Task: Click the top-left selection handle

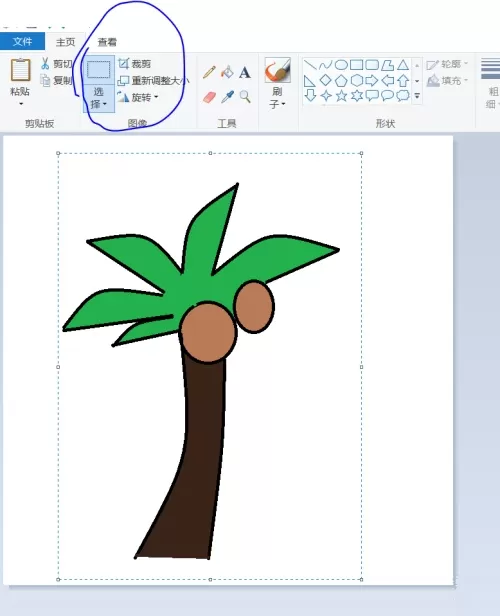Action: tap(58, 153)
